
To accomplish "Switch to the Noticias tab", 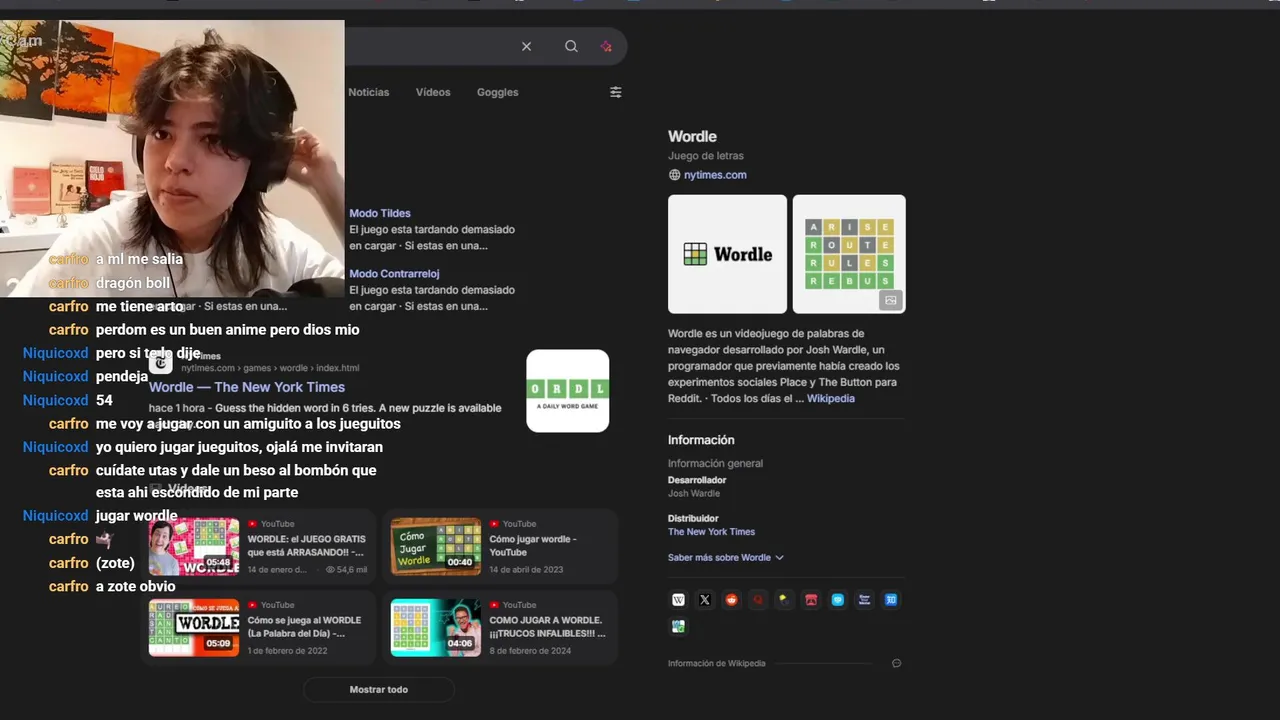I will 369,92.
